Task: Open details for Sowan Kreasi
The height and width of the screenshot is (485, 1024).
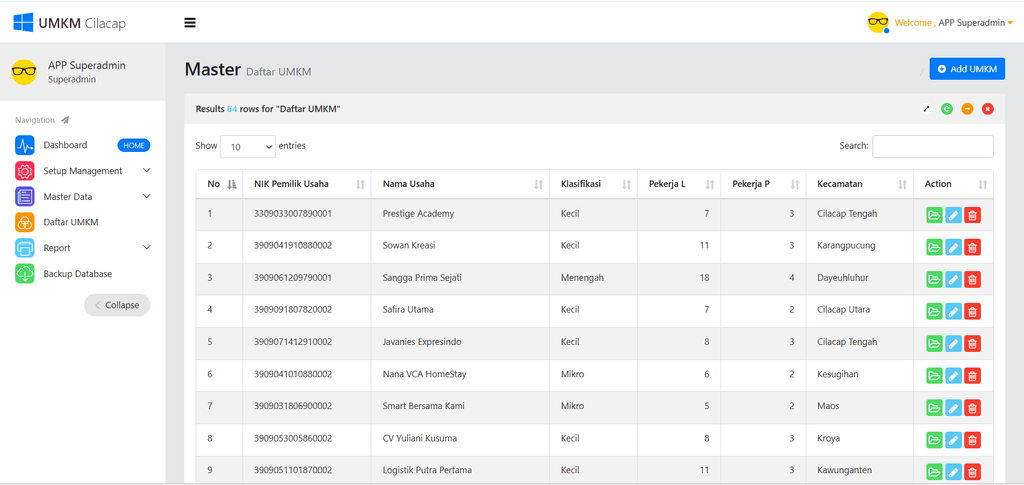Action: [935, 247]
